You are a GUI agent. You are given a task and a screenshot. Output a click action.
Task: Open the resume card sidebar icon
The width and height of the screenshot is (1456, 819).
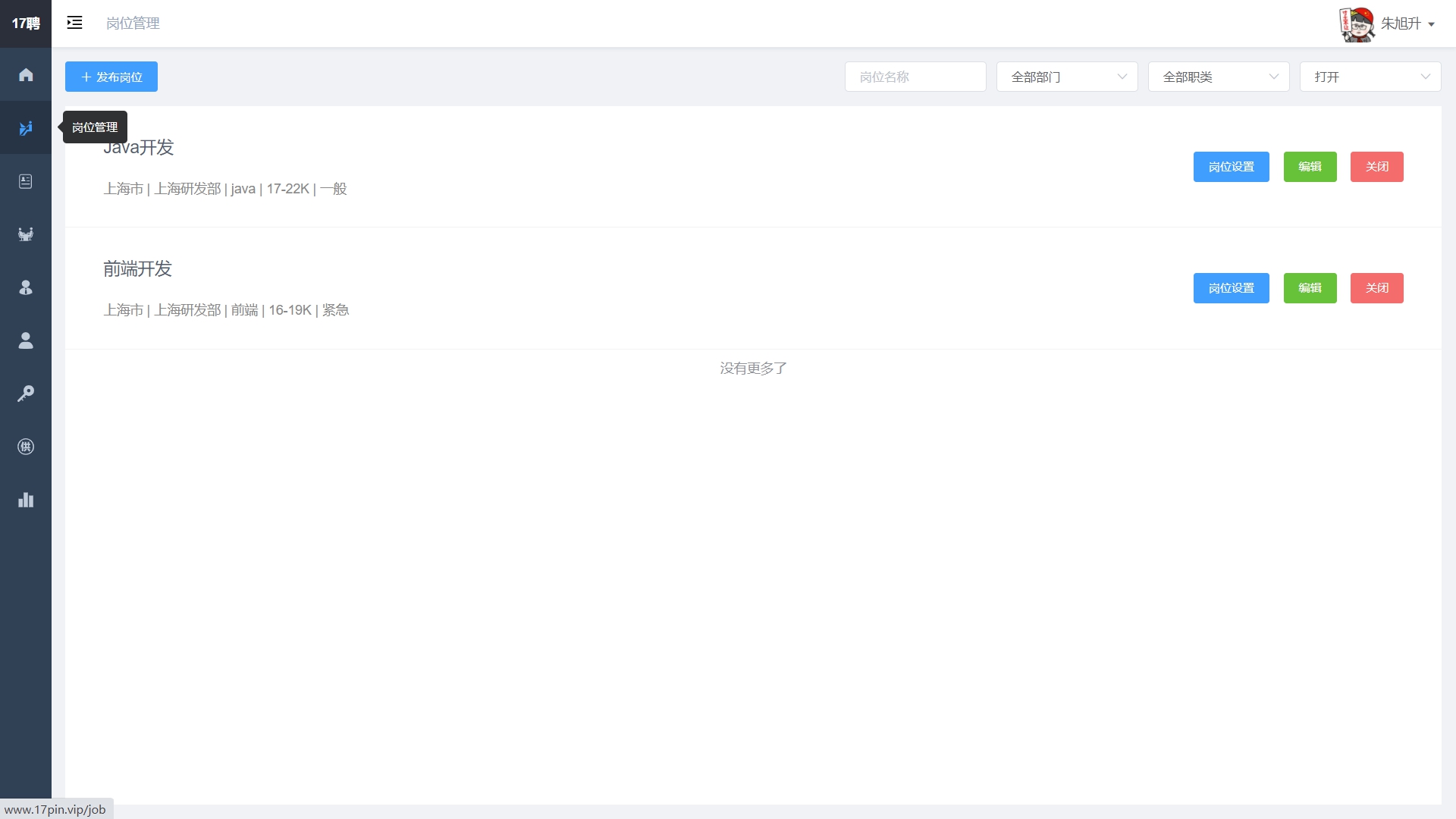(x=26, y=181)
